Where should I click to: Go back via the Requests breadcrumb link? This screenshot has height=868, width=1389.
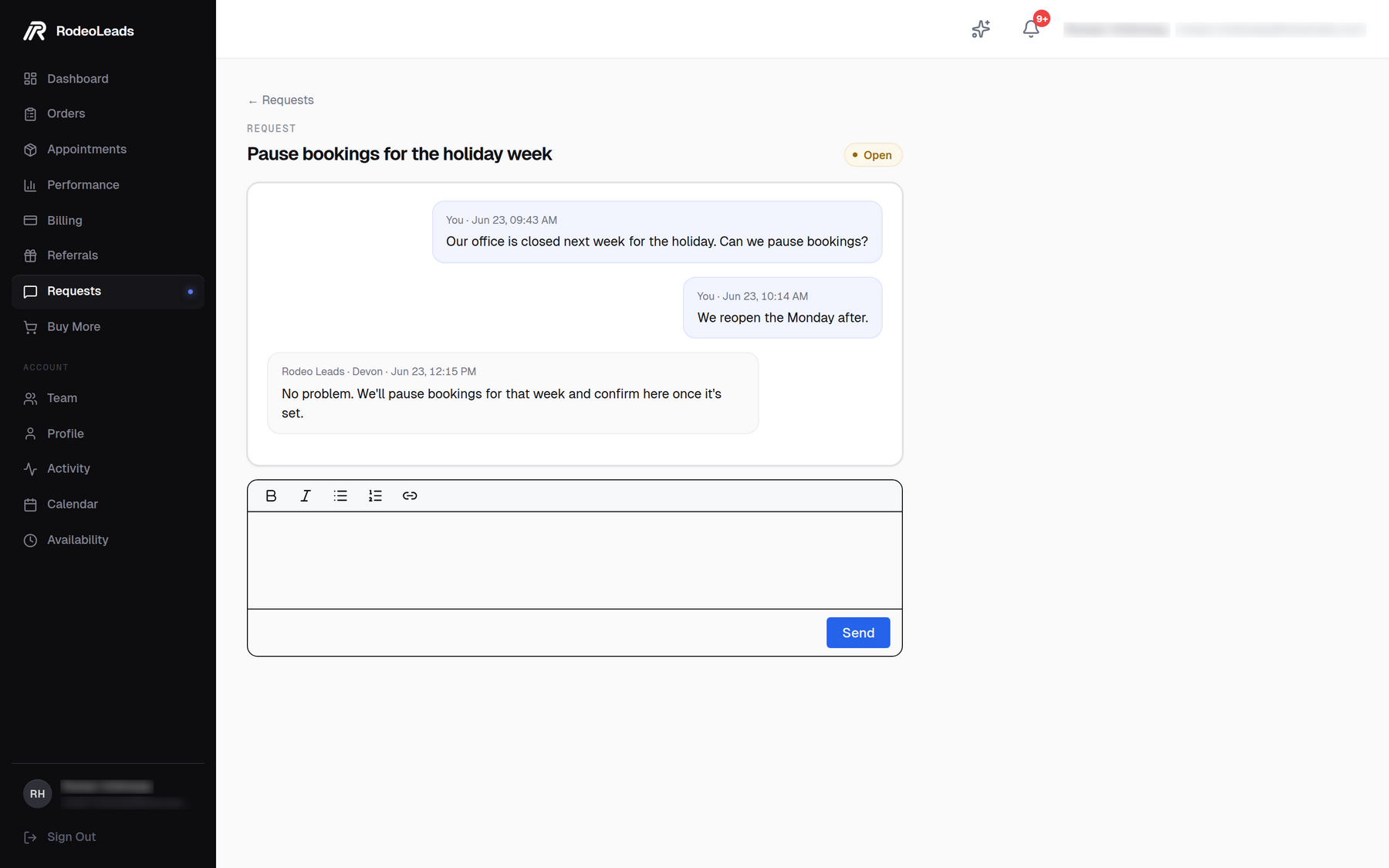pyautogui.click(x=280, y=100)
